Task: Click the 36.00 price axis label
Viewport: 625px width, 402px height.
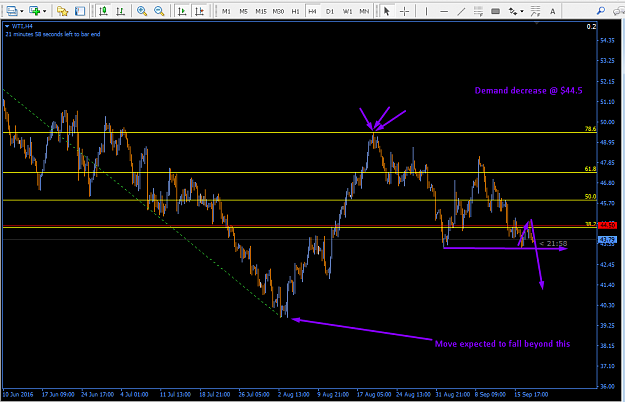Action: (x=607, y=386)
